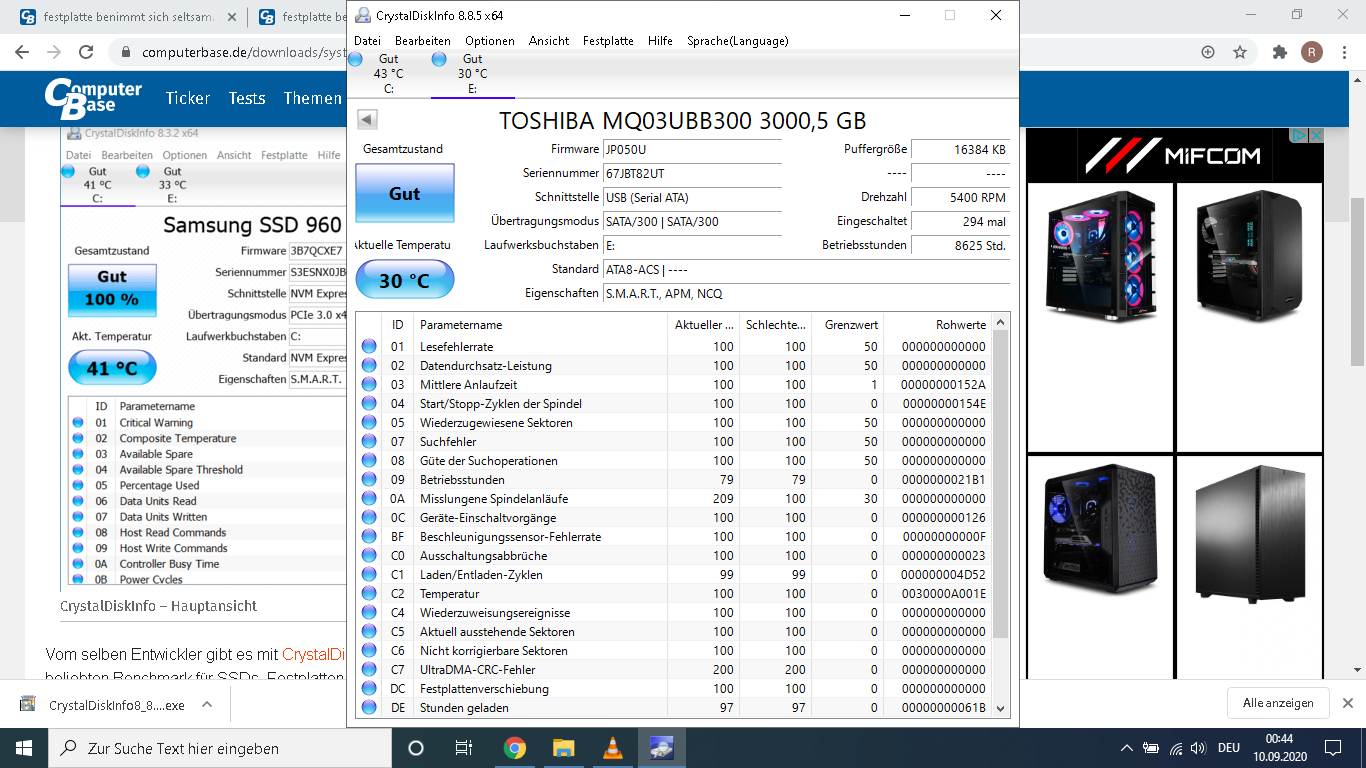The height and width of the screenshot is (768, 1366).
Task: Show hidden system tray icons chevron
Action: point(1127,748)
